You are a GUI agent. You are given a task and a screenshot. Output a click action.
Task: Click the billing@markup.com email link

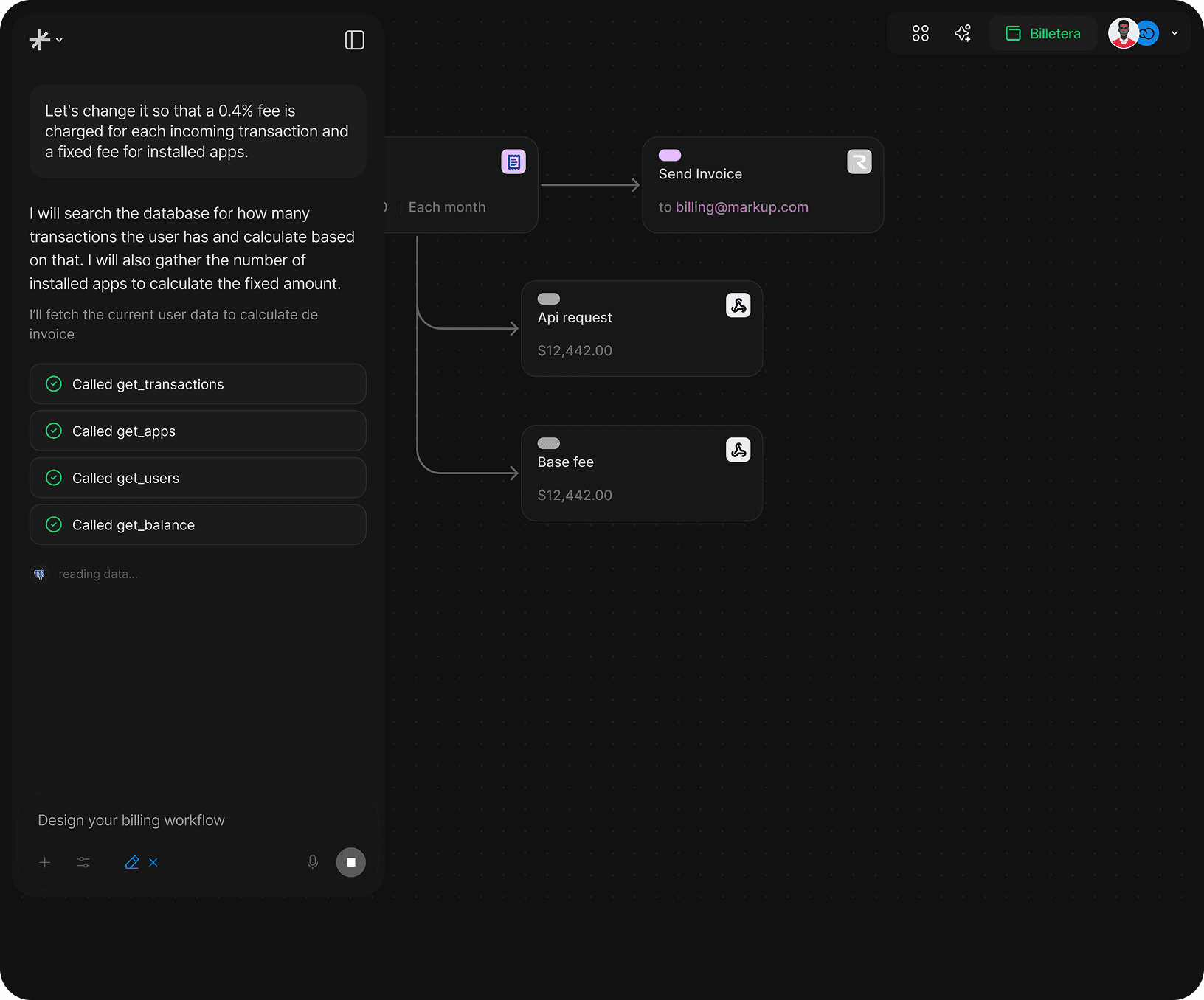741,207
